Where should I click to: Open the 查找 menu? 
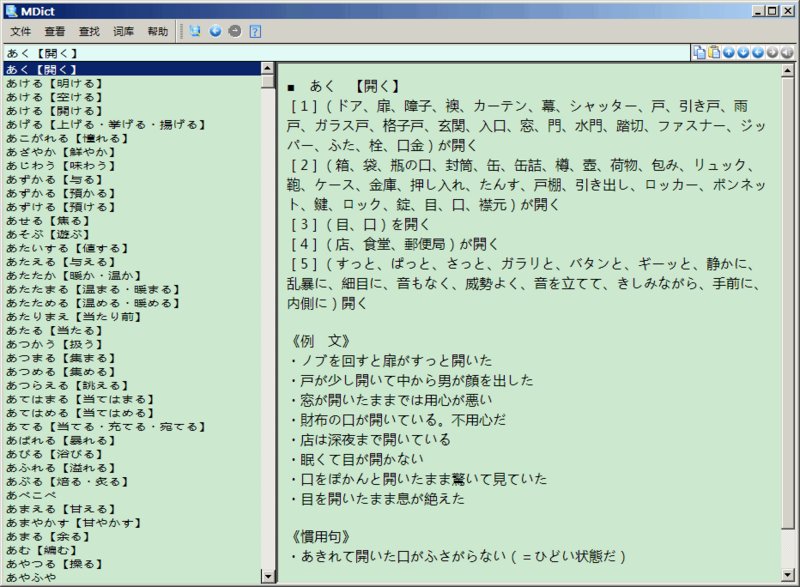90,31
